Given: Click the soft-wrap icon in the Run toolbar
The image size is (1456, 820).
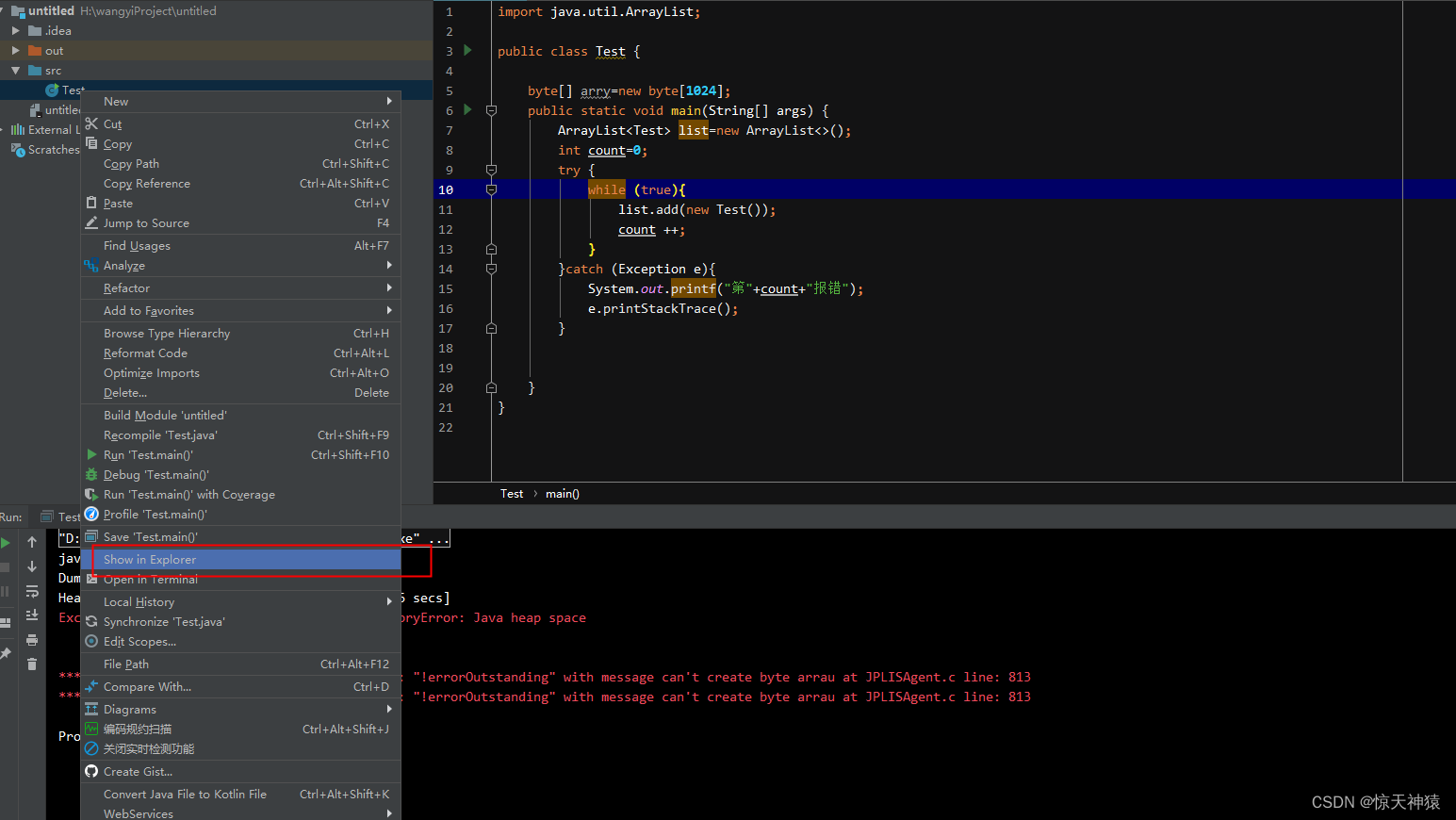Looking at the screenshot, I should pyautogui.click(x=32, y=591).
